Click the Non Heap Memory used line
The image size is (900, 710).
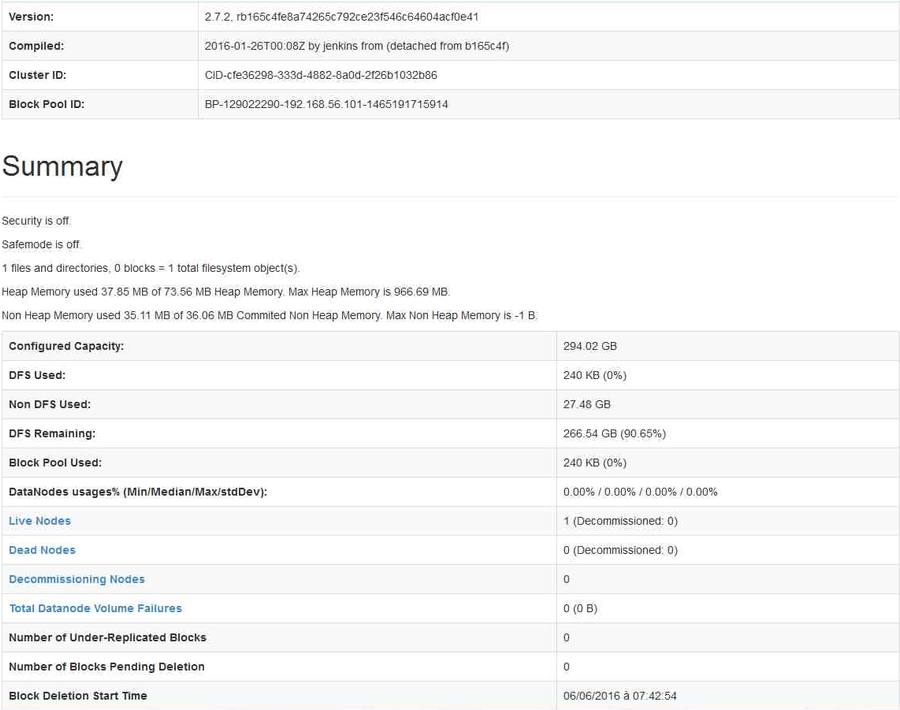click(x=270, y=315)
